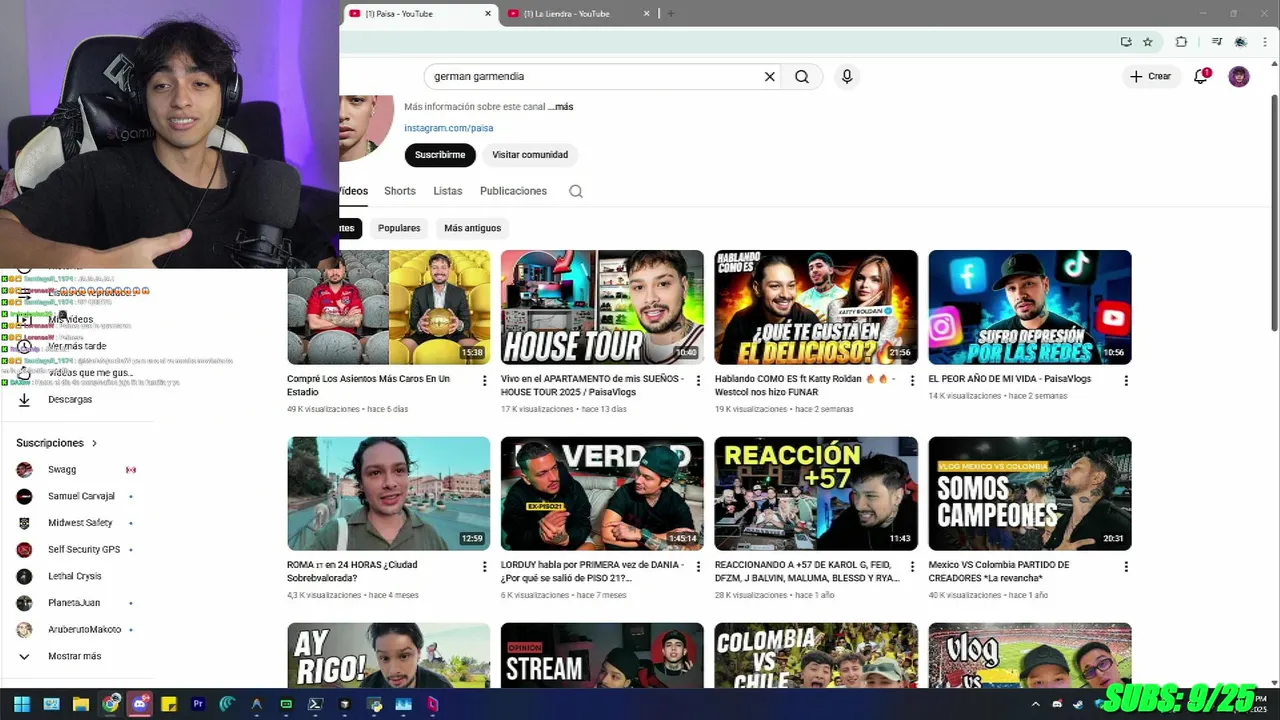Open File Explorer from the taskbar

click(x=81, y=704)
